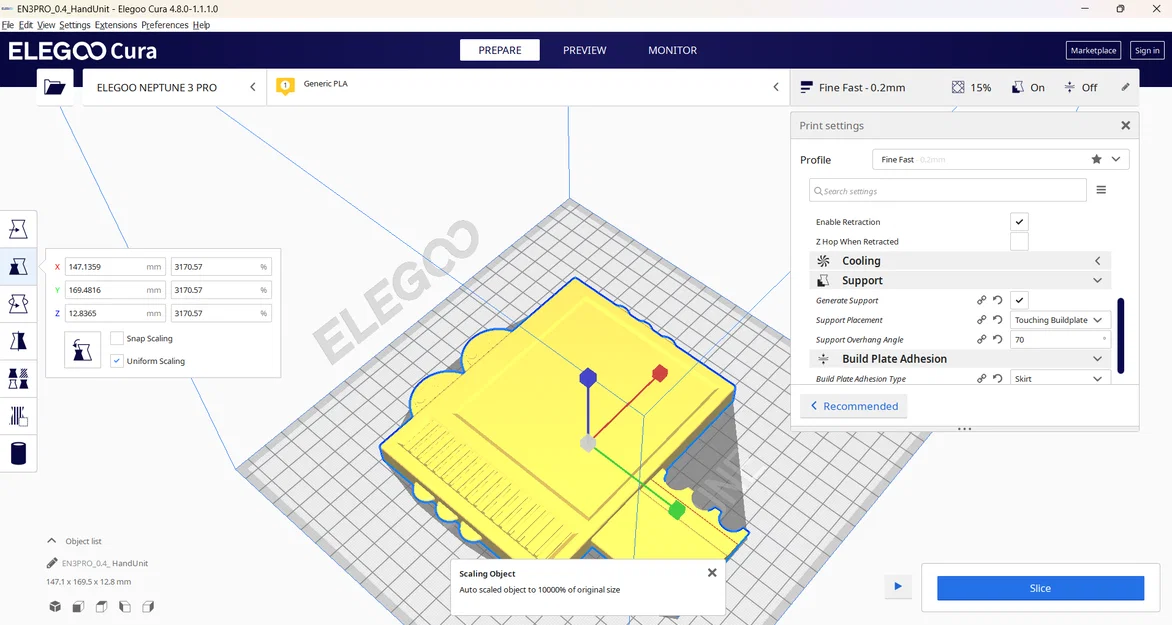Viewport: 1172px width, 625px height.
Task: Open Per Model Settings tool
Action: pos(18,378)
